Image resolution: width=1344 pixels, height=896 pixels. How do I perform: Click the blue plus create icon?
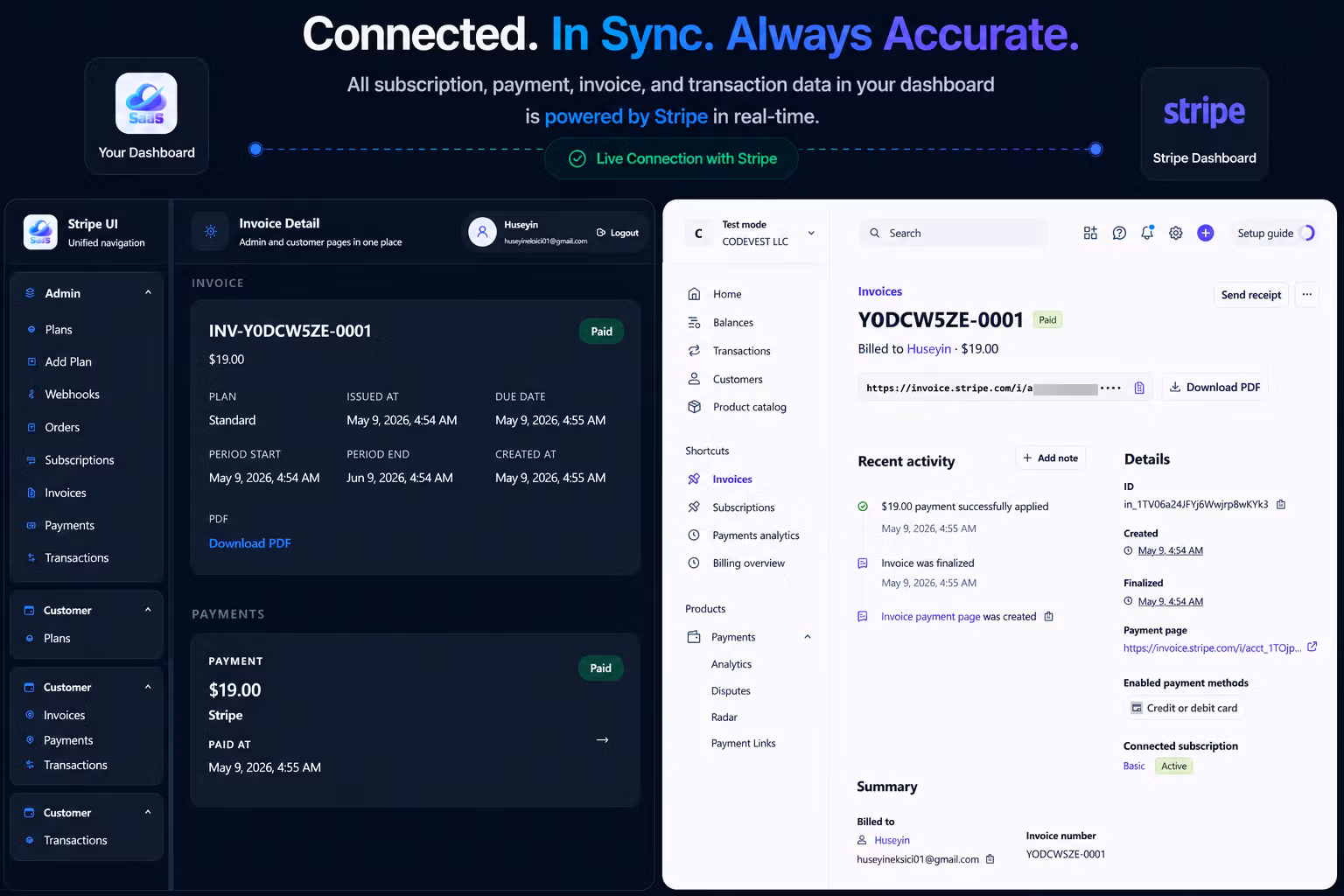point(1205,233)
